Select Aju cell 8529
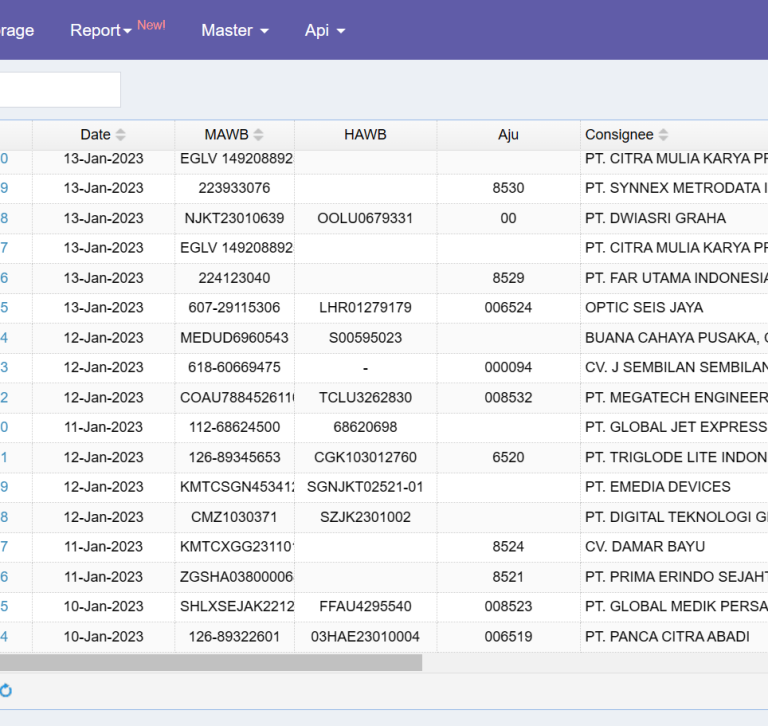Image resolution: width=768 pixels, height=726 pixels. point(508,278)
